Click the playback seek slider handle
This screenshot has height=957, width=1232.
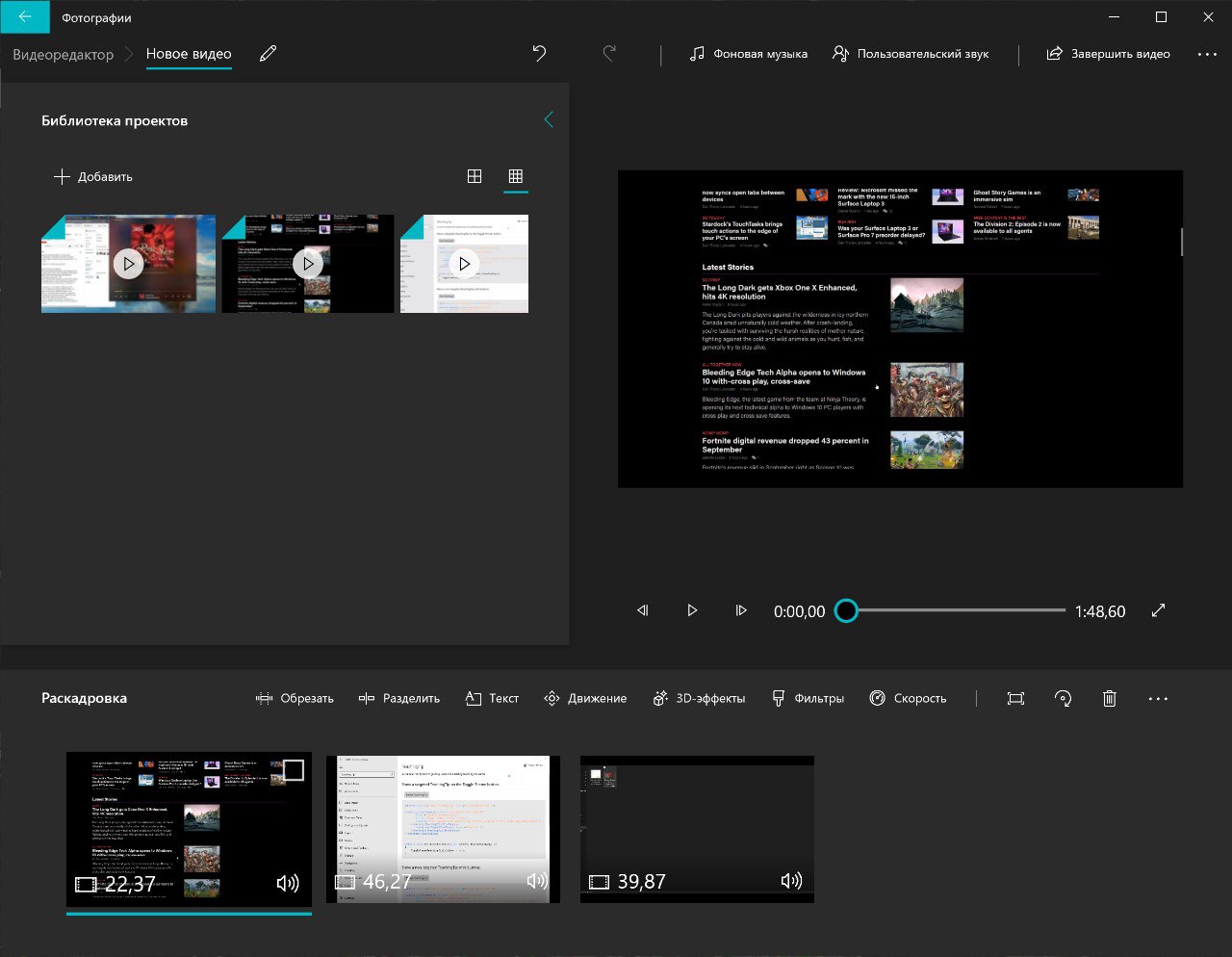[x=846, y=610]
